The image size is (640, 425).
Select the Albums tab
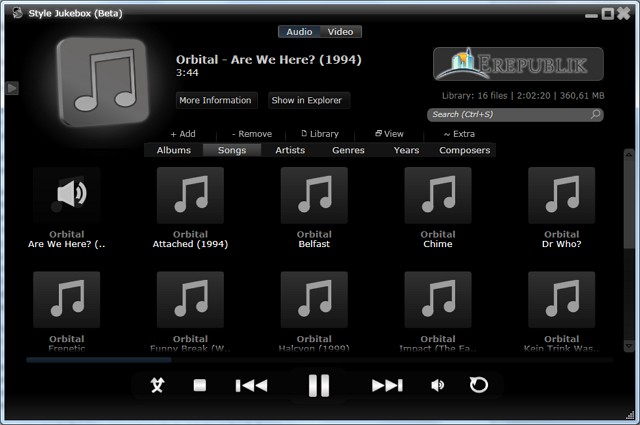click(x=174, y=150)
